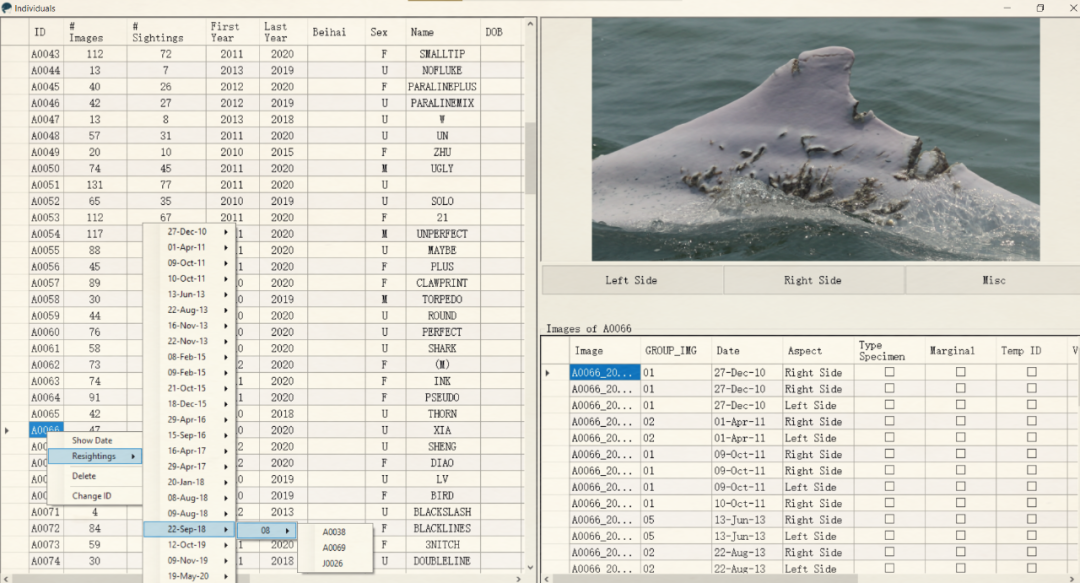Enable Temp ID checkbox for 10-Oct-11 row
This screenshot has width=1080, height=583.
click(x=1031, y=504)
